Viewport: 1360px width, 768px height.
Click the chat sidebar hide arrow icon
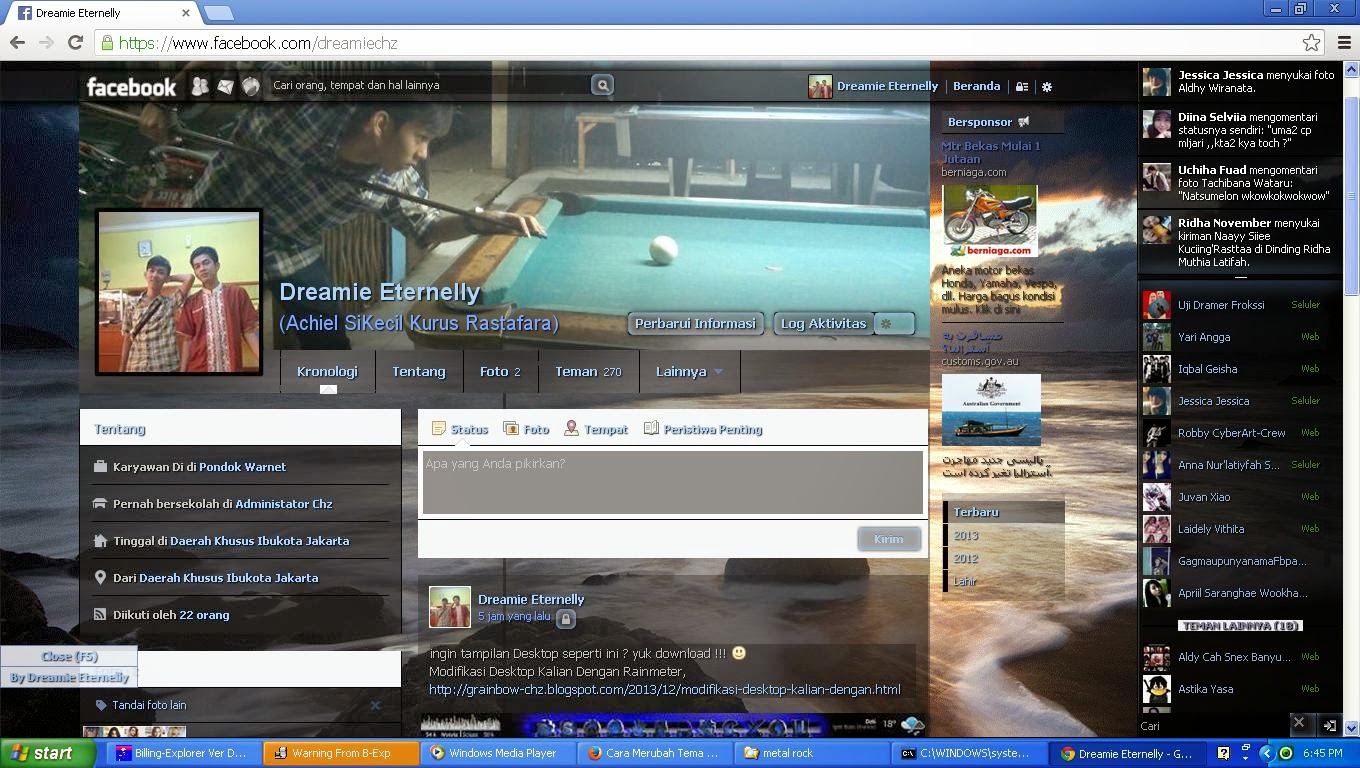(1329, 725)
